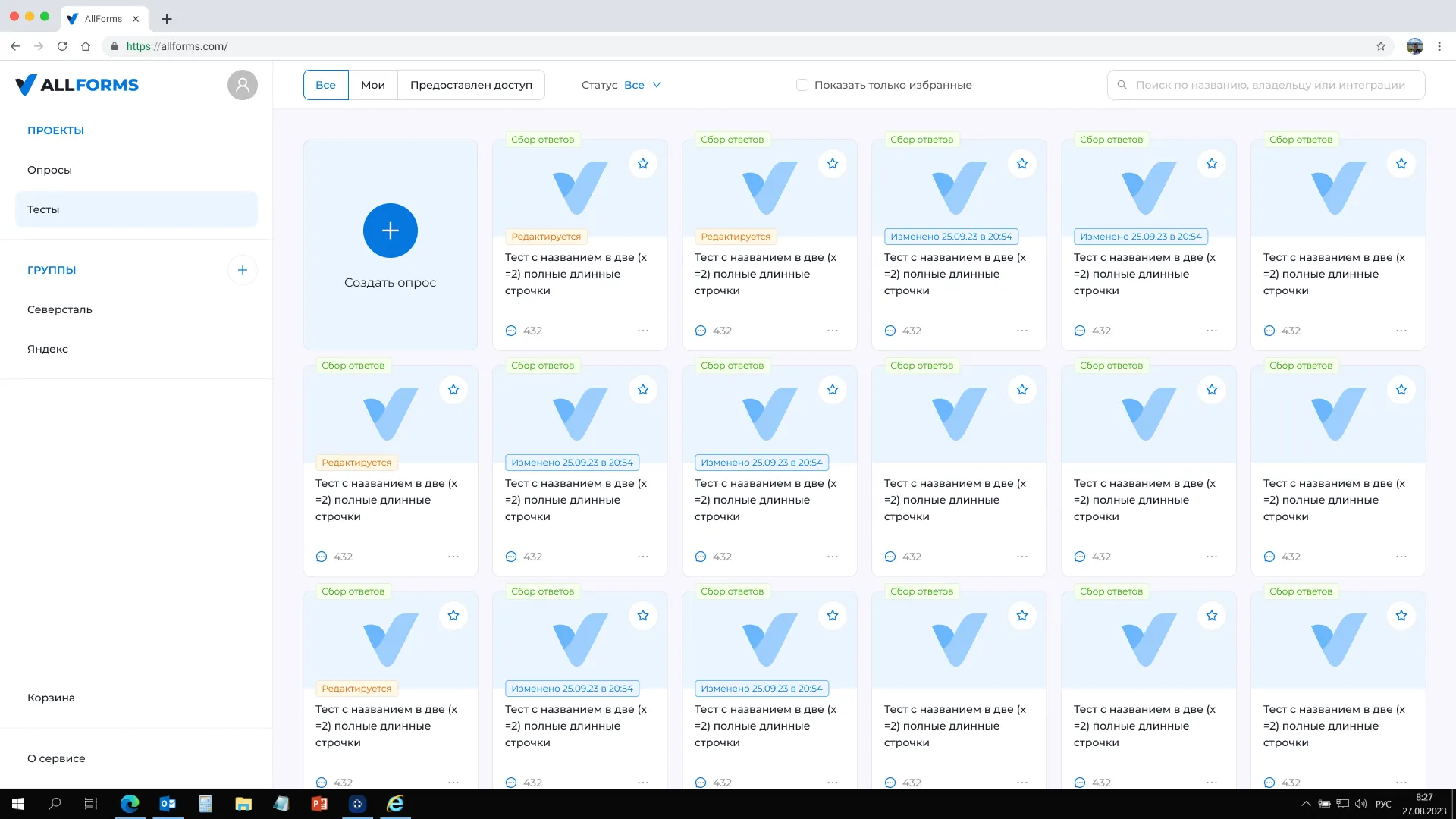Open Outlook from the taskbar
Screen dimensions: 1456x819
pos(168,804)
